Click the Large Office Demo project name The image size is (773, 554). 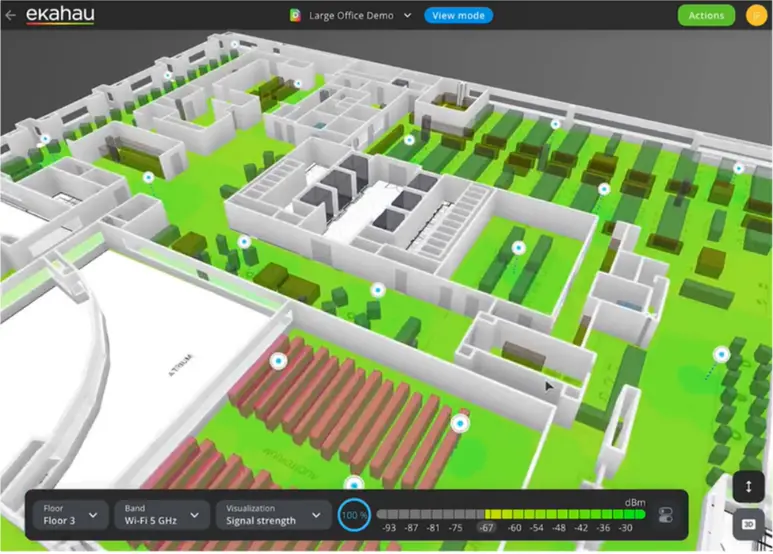point(351,16)
